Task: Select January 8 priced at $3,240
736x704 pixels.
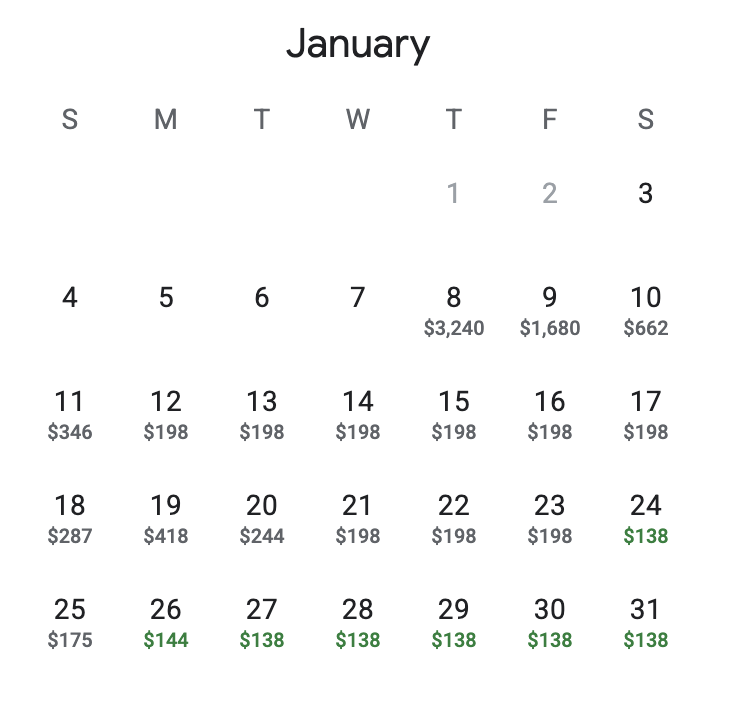Action: [x=454, y=310]
